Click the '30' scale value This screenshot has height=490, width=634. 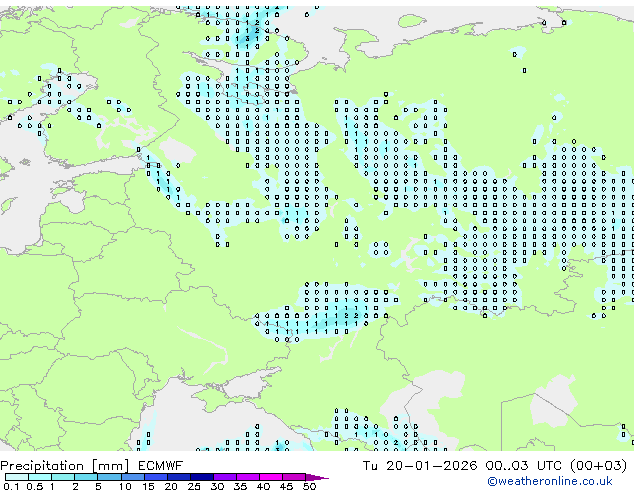[x=217, y=486]
